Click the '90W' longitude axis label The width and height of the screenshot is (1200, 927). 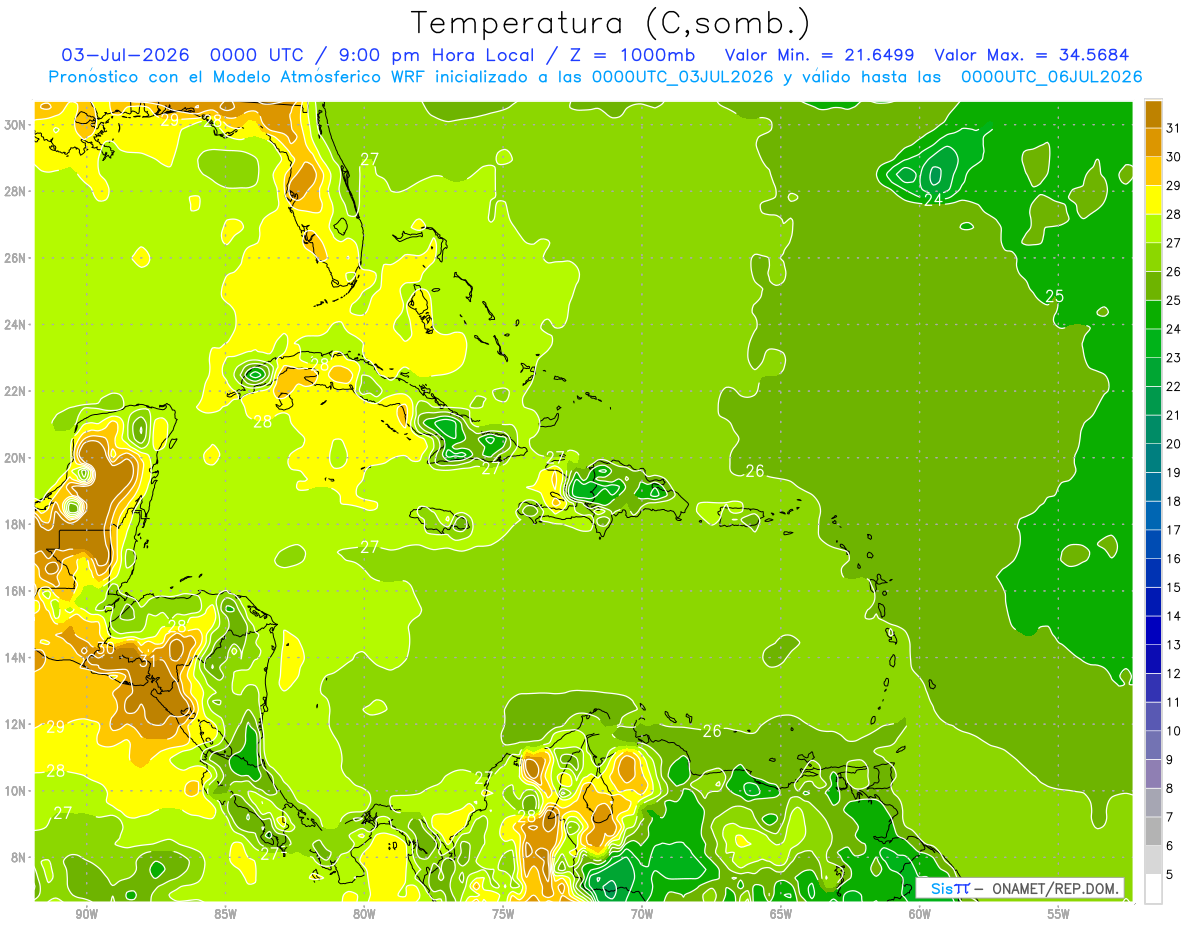[x=86, y=915]
